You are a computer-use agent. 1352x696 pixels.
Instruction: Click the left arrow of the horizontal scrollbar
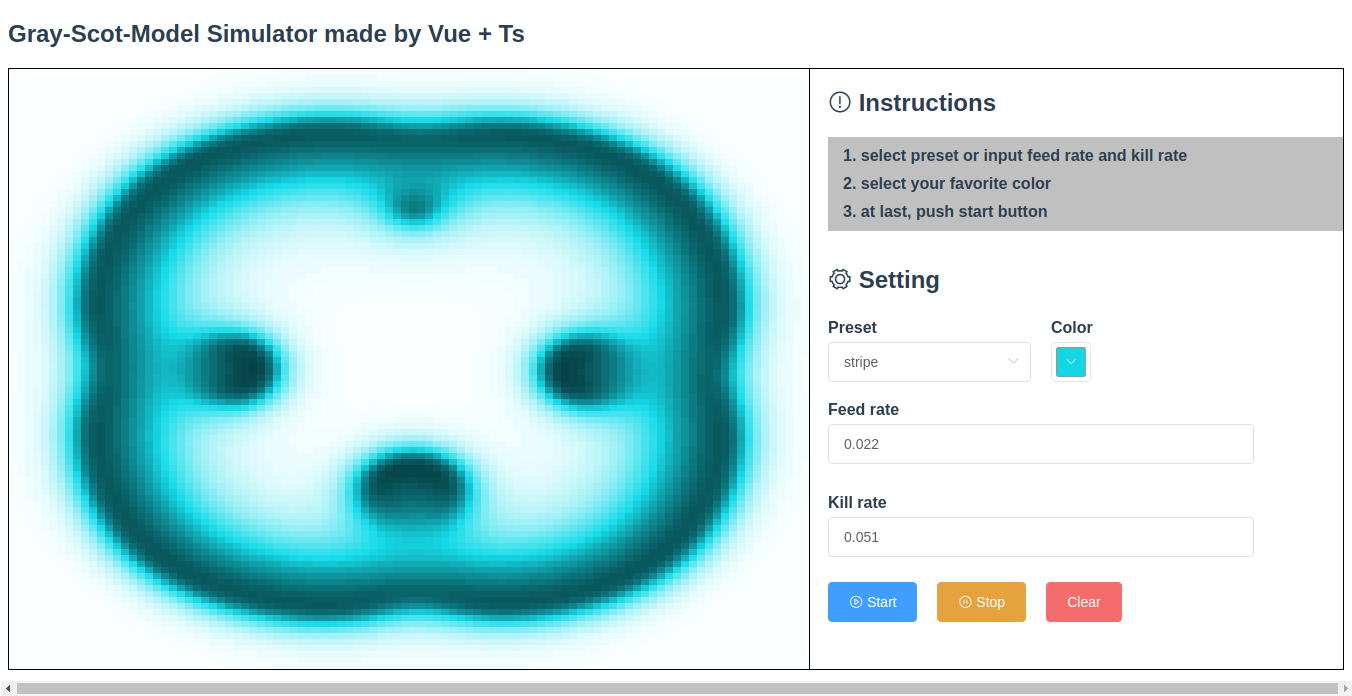pos(6,687)
